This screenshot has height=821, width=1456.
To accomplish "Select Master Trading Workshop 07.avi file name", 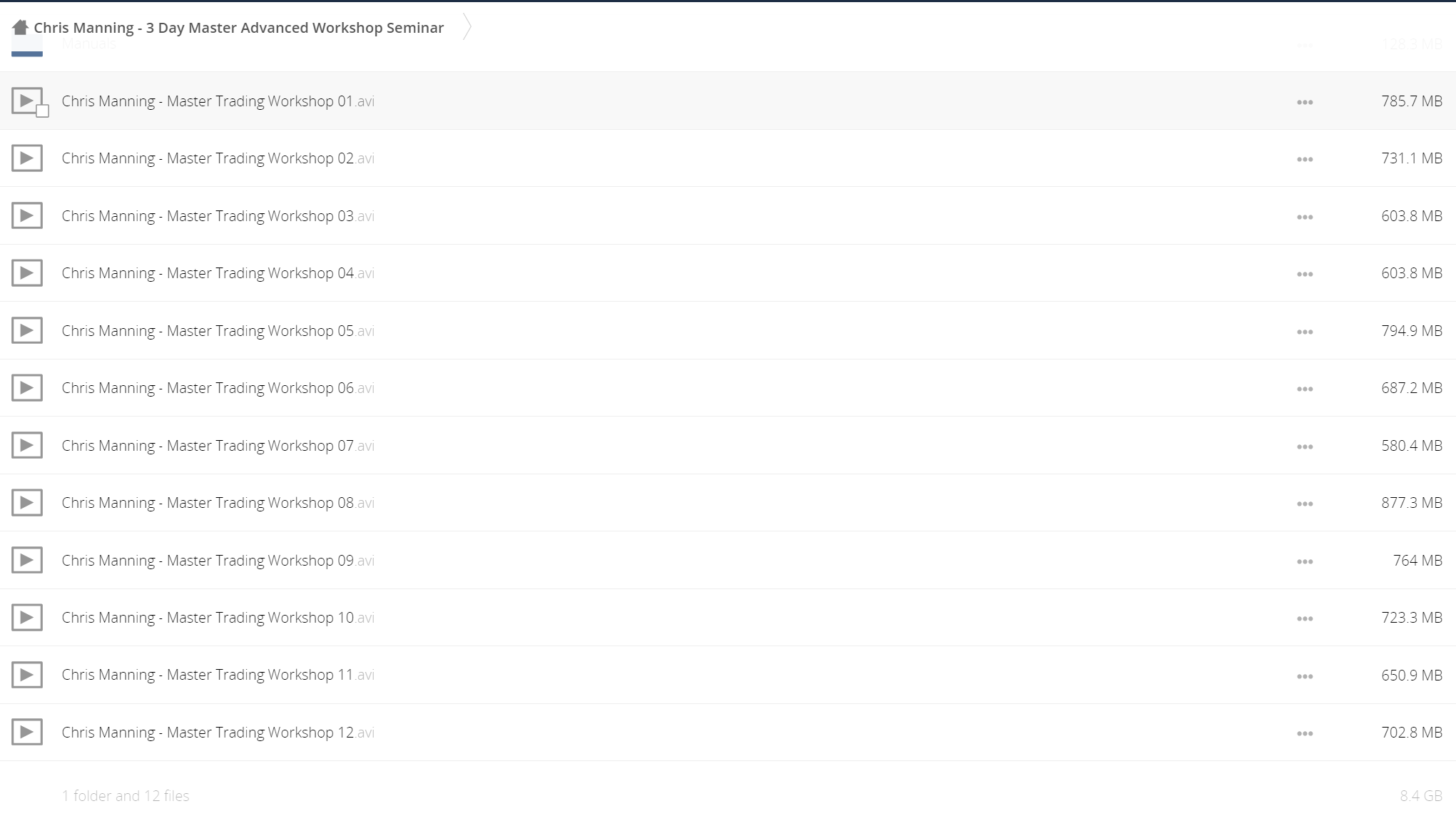I will [x=218, y=446].
